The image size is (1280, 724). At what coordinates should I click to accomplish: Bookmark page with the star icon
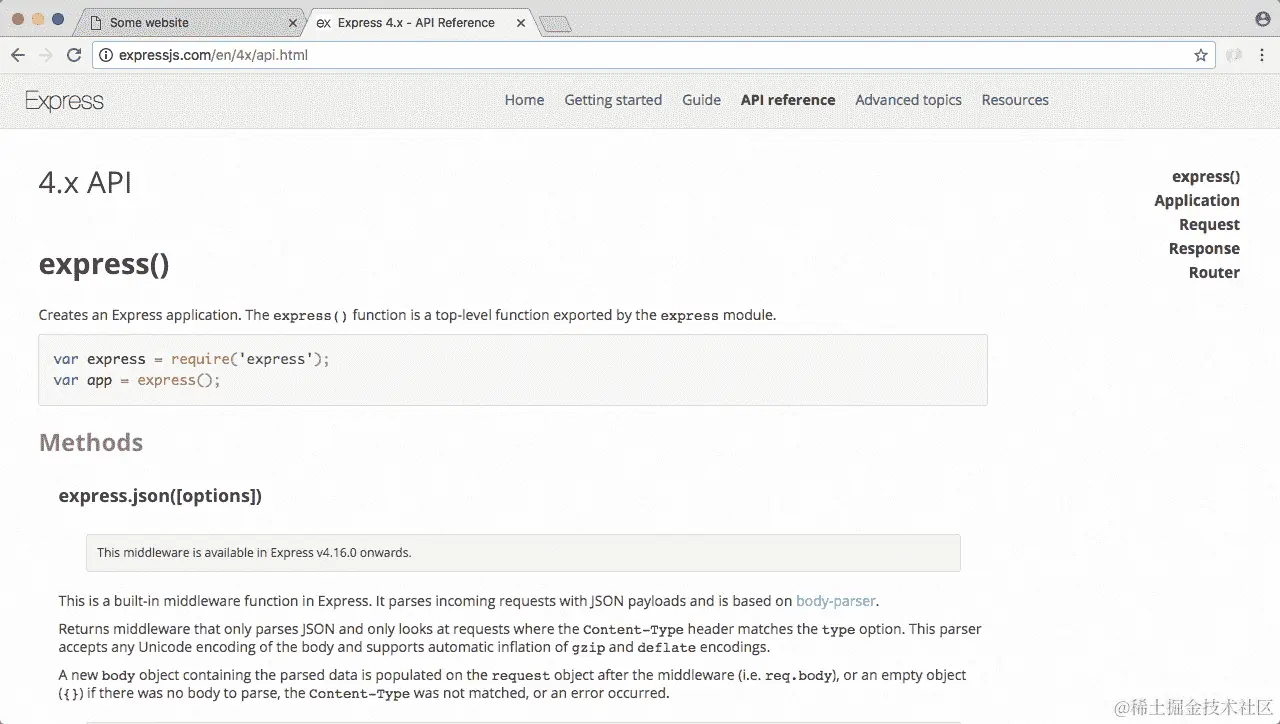1201,55
